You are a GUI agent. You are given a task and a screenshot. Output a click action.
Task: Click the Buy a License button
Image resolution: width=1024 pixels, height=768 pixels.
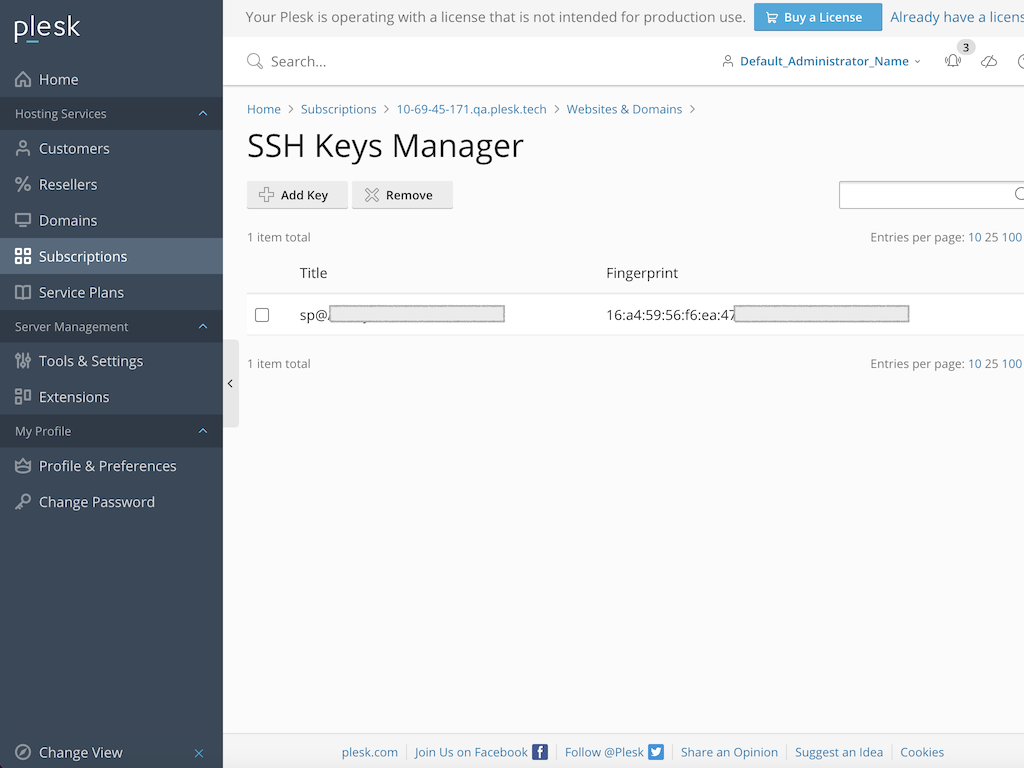818,17
